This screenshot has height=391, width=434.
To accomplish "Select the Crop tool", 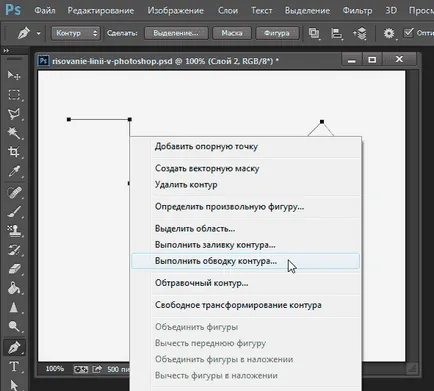I will [x=14, y=152].
